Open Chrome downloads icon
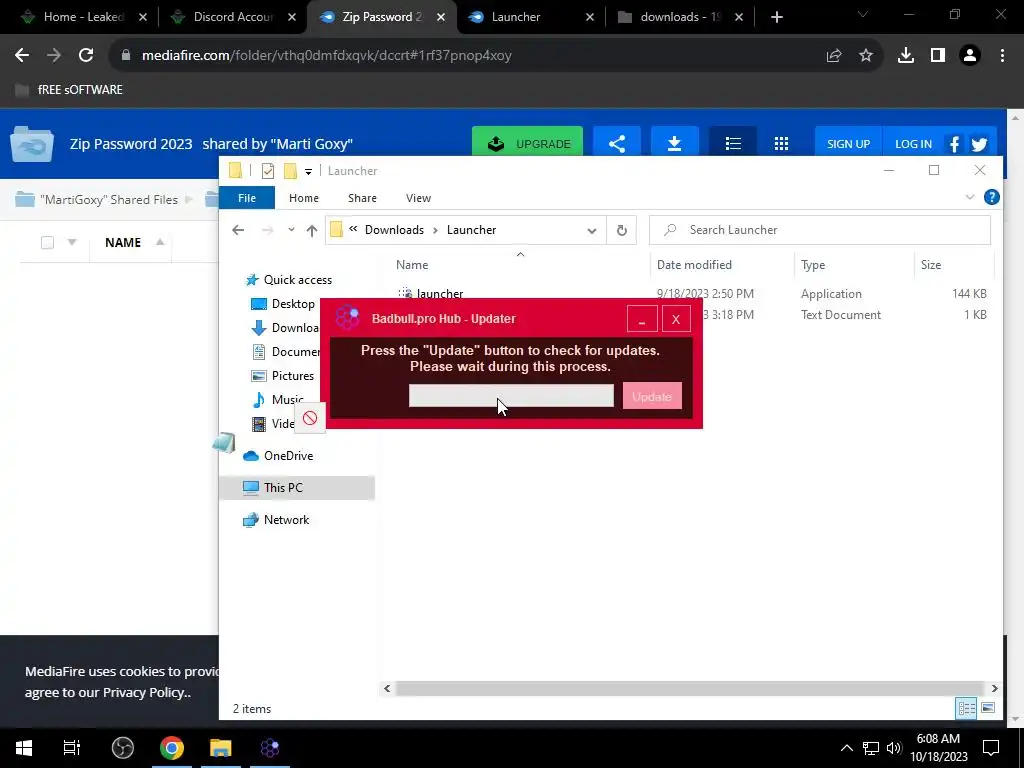Image resolution: width=1024 pixels, height=768 pixels. pos(906,56)
